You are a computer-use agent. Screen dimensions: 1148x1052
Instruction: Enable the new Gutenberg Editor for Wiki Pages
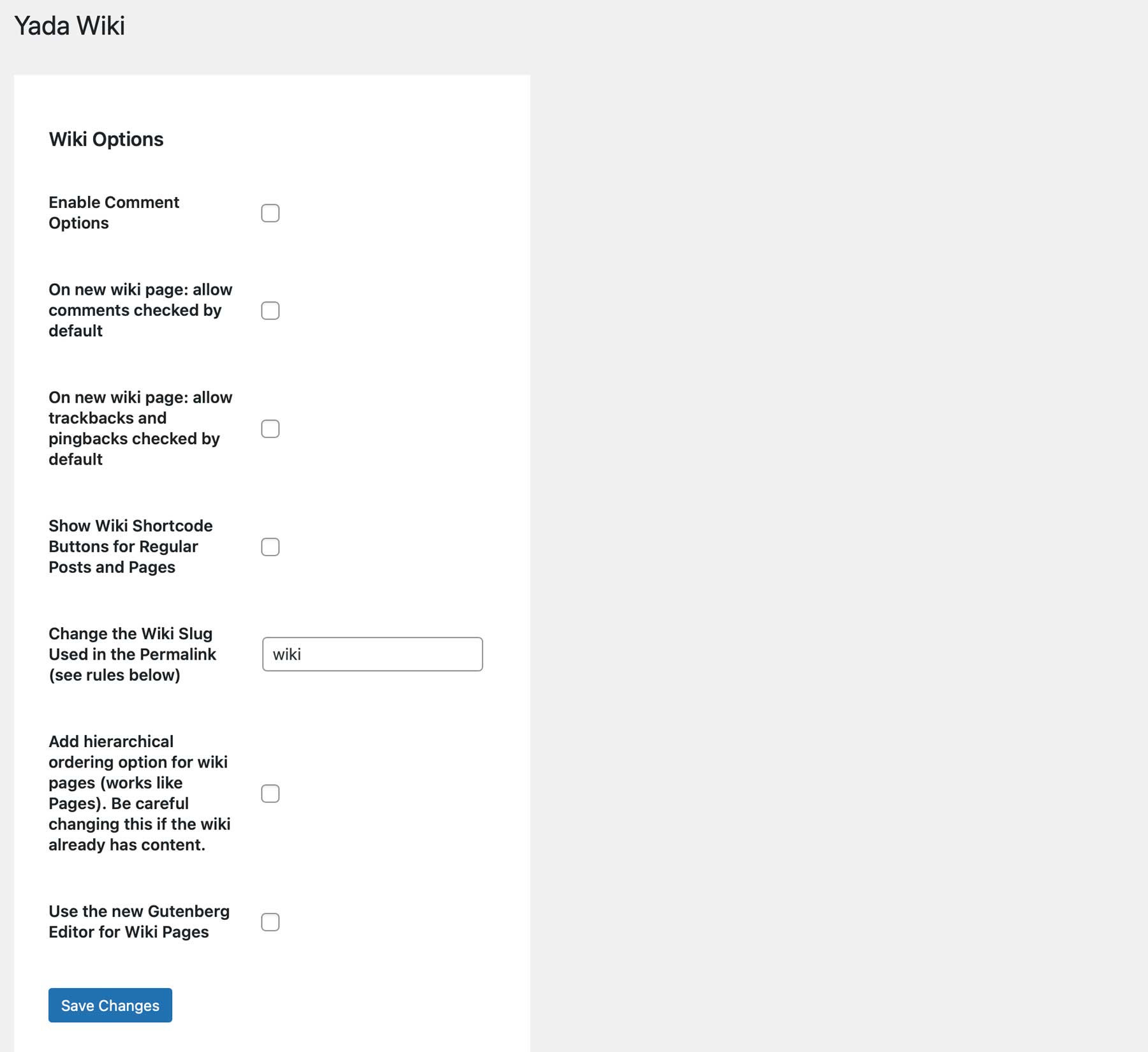point(270,922)
